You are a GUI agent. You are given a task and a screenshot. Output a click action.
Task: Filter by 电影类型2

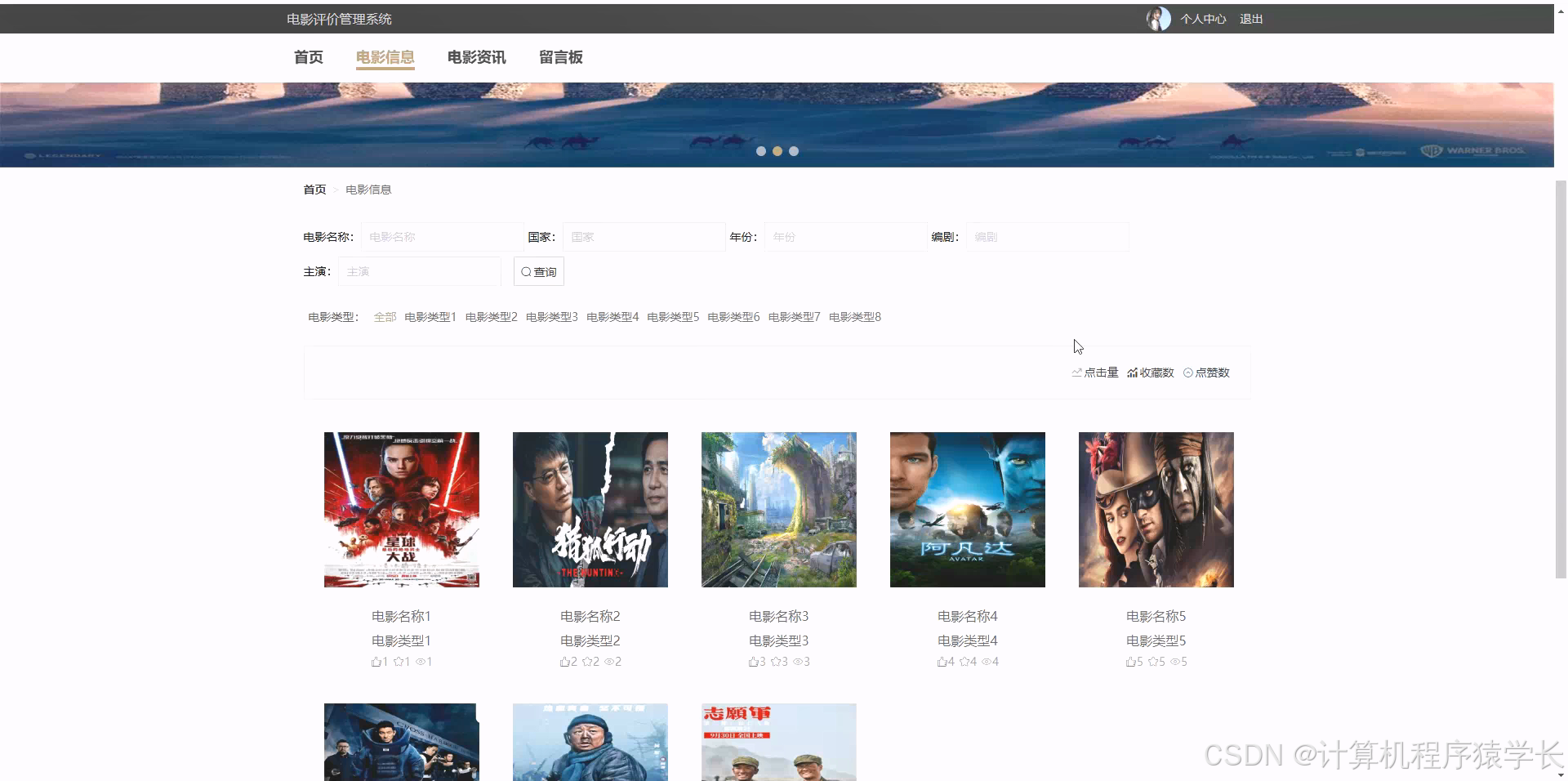click(x=491, y=317)
